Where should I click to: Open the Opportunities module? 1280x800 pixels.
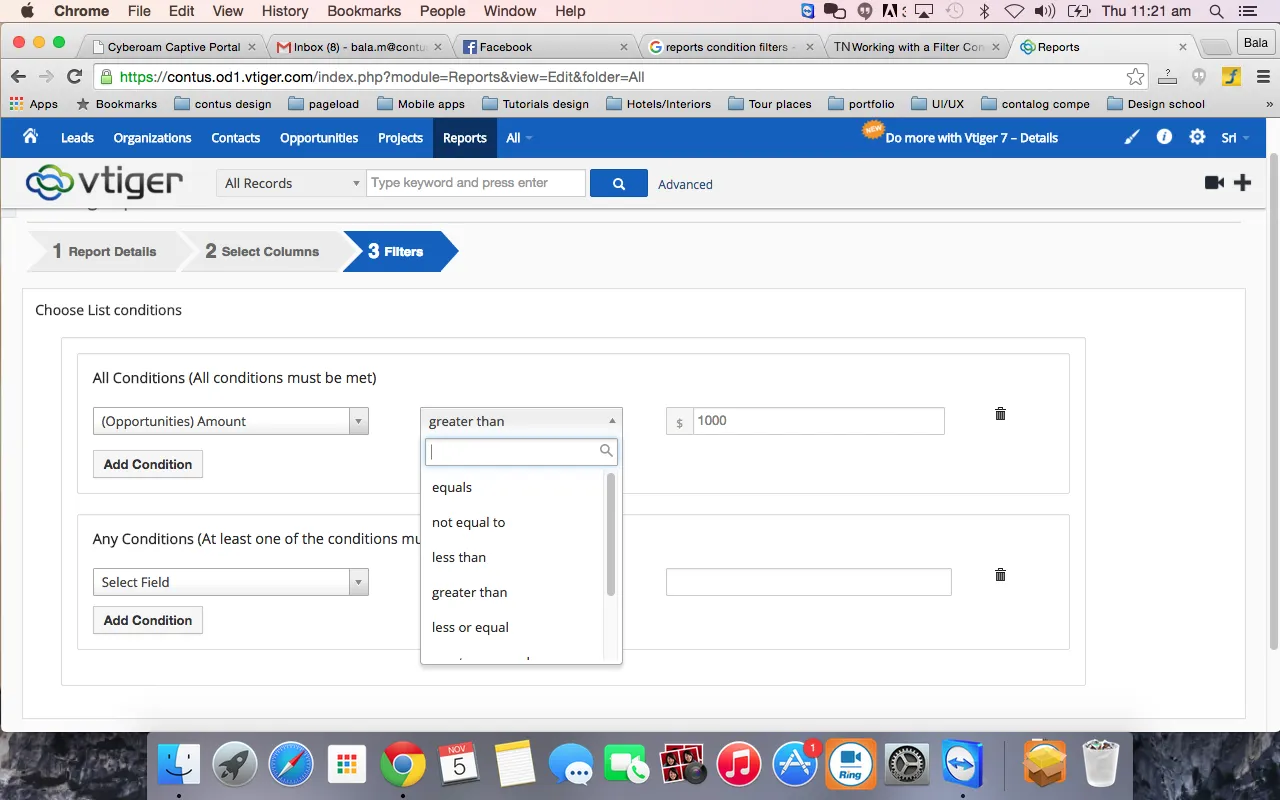(x=319, y=138)
